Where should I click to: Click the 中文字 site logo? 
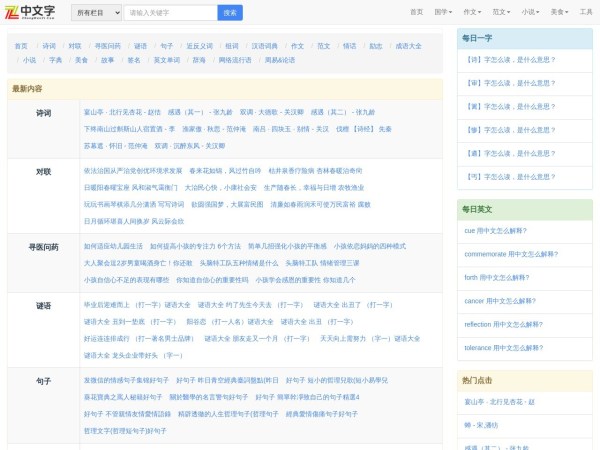(x=29, y=13)
